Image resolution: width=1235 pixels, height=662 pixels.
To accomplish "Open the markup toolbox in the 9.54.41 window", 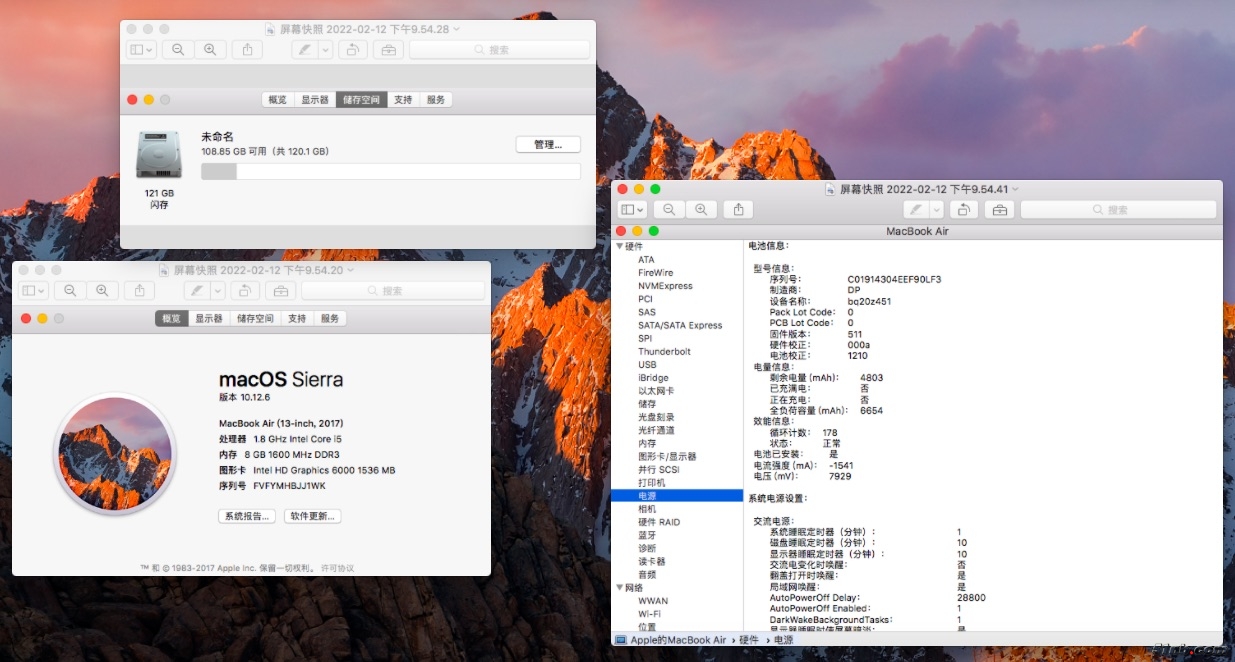I will (999, 209).
